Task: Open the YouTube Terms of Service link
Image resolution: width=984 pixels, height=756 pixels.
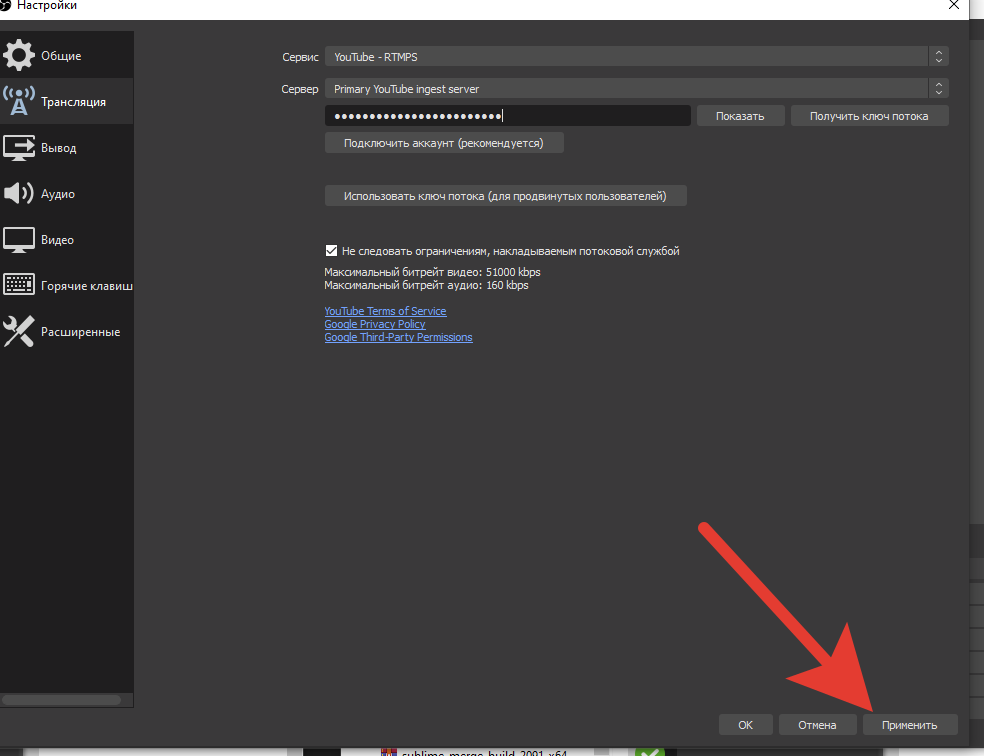Action: click(x=385, y=311)
